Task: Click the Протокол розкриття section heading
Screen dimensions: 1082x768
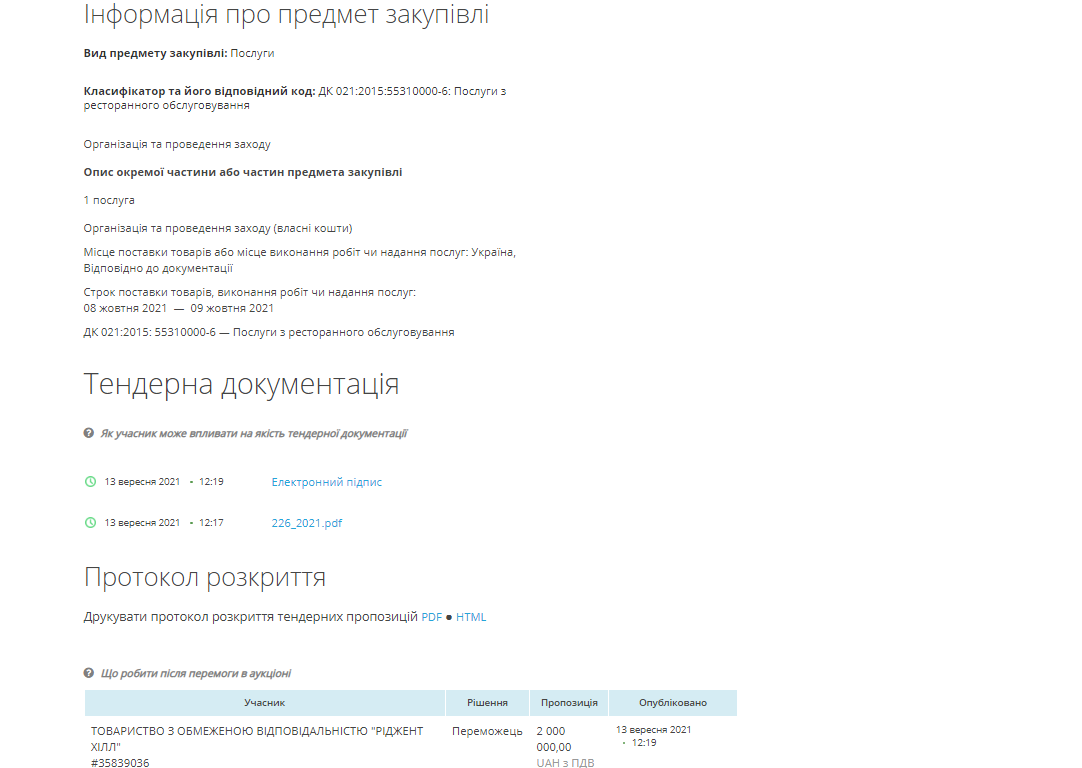Action: pyautogui.click(x=212, y=575)
